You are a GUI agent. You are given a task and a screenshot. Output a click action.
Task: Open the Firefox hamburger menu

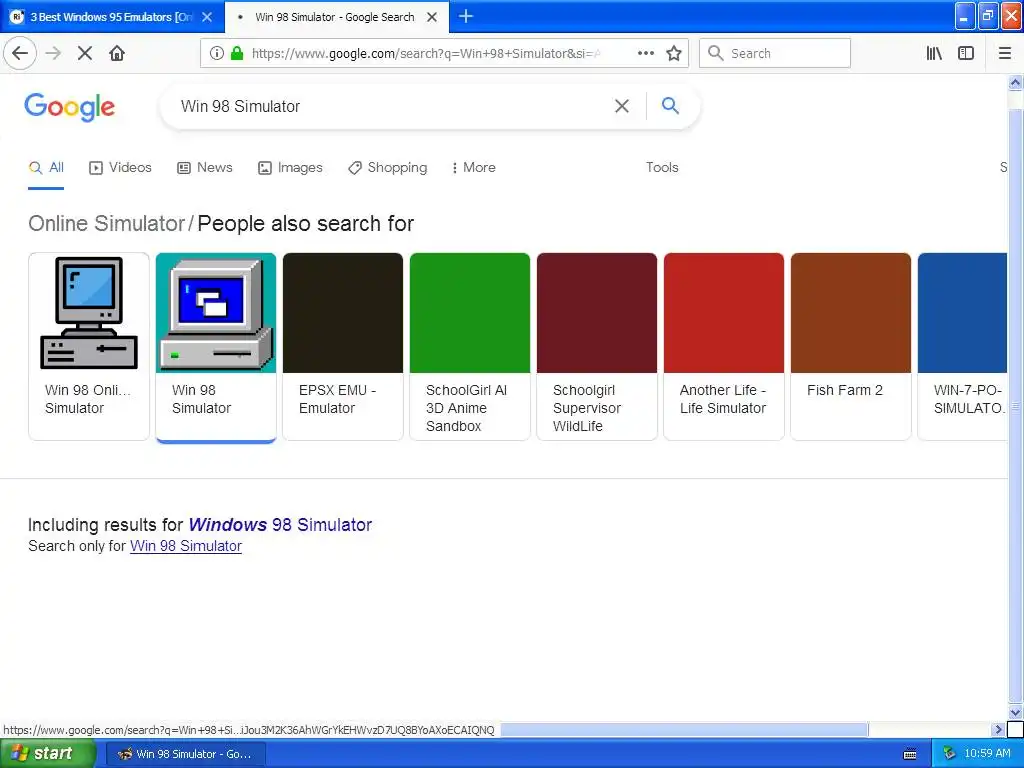(x=1005, y=53)
